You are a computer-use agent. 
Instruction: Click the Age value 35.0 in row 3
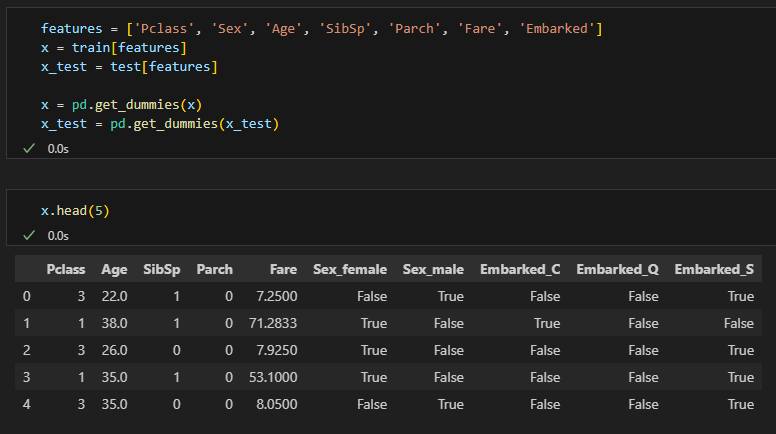pyautogui.click(x=114, y=377)
